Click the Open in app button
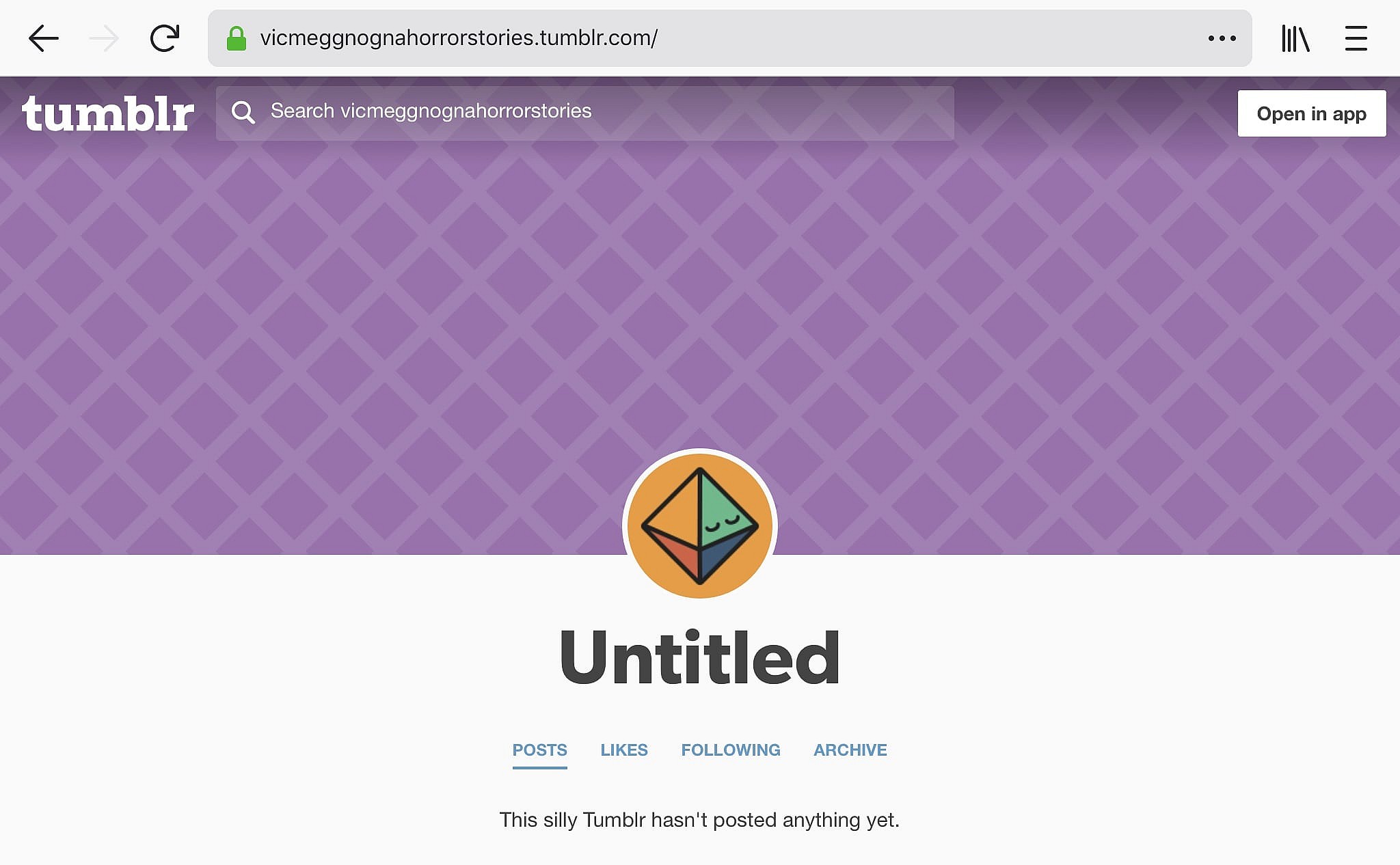 (x=1312, y=113)
